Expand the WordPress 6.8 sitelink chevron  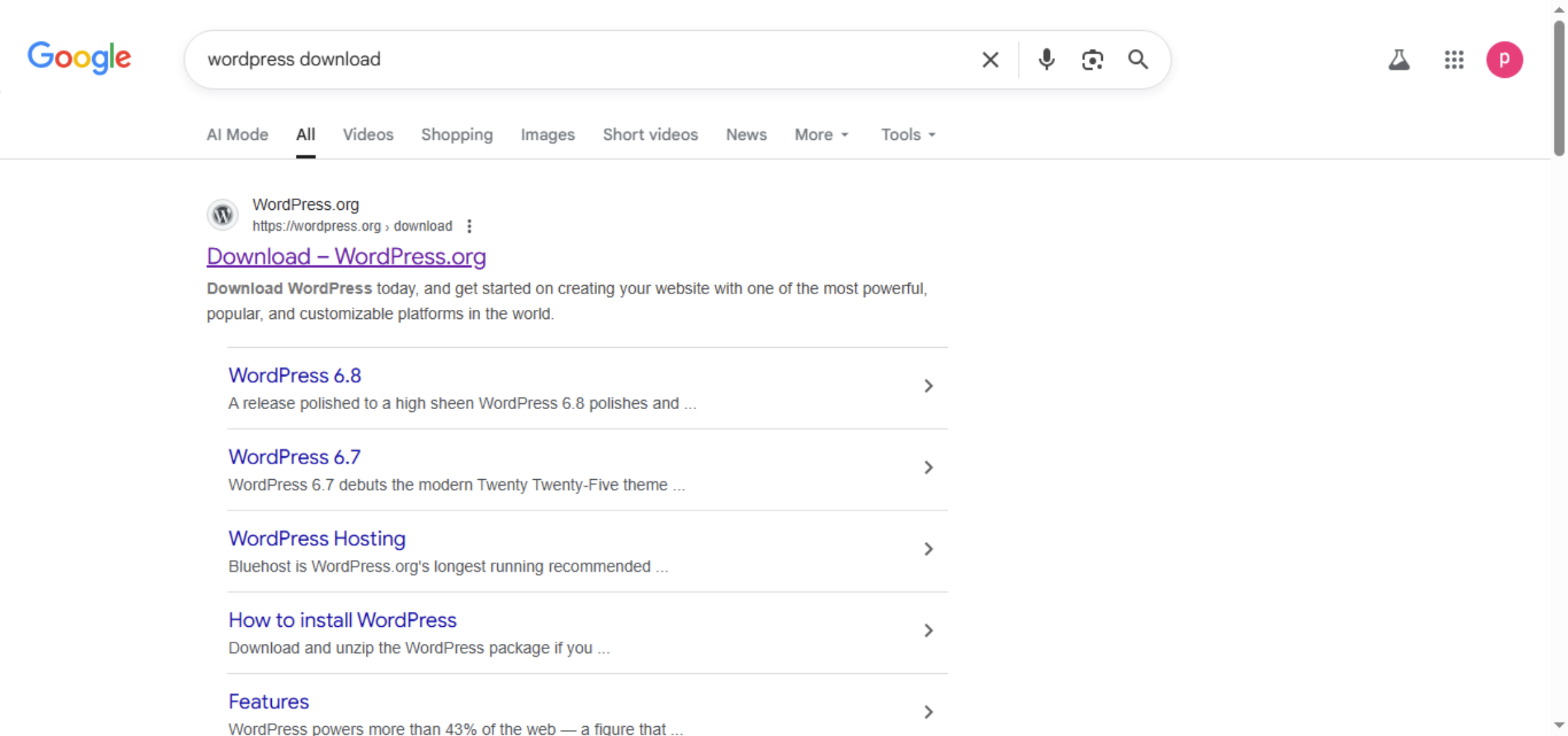pos(929,386)
